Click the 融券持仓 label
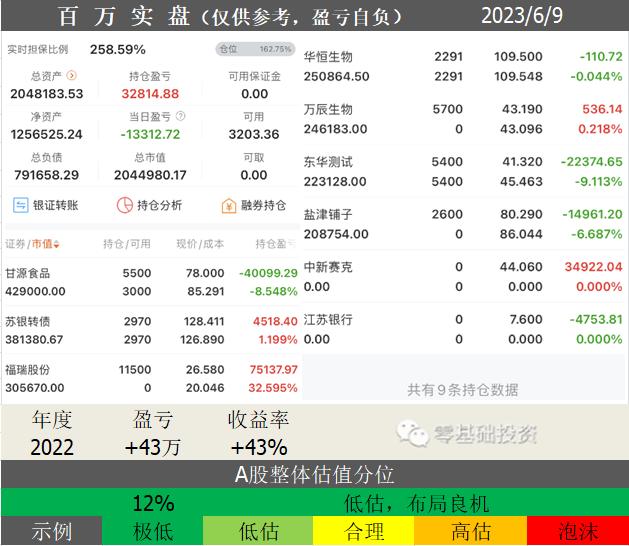This screenshot has height=546, width=629. click(x=263, y=205)
